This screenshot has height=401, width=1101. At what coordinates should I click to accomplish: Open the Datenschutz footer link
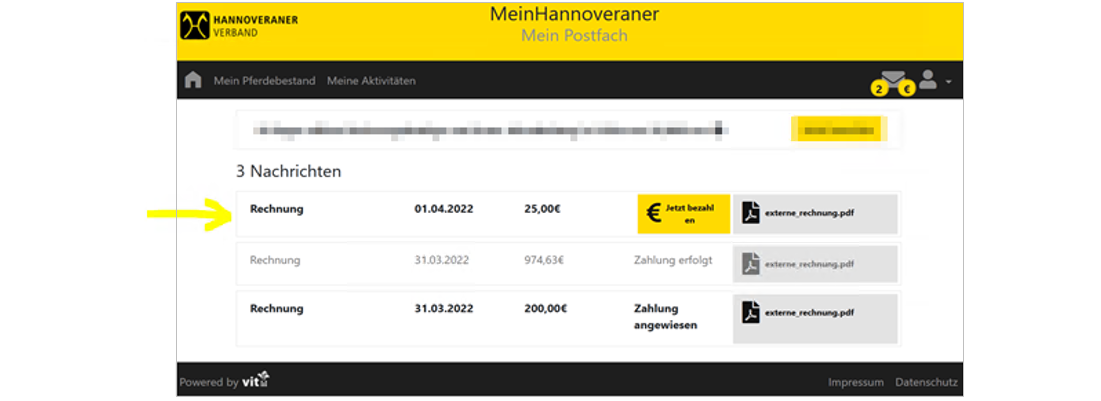(926, 383)
